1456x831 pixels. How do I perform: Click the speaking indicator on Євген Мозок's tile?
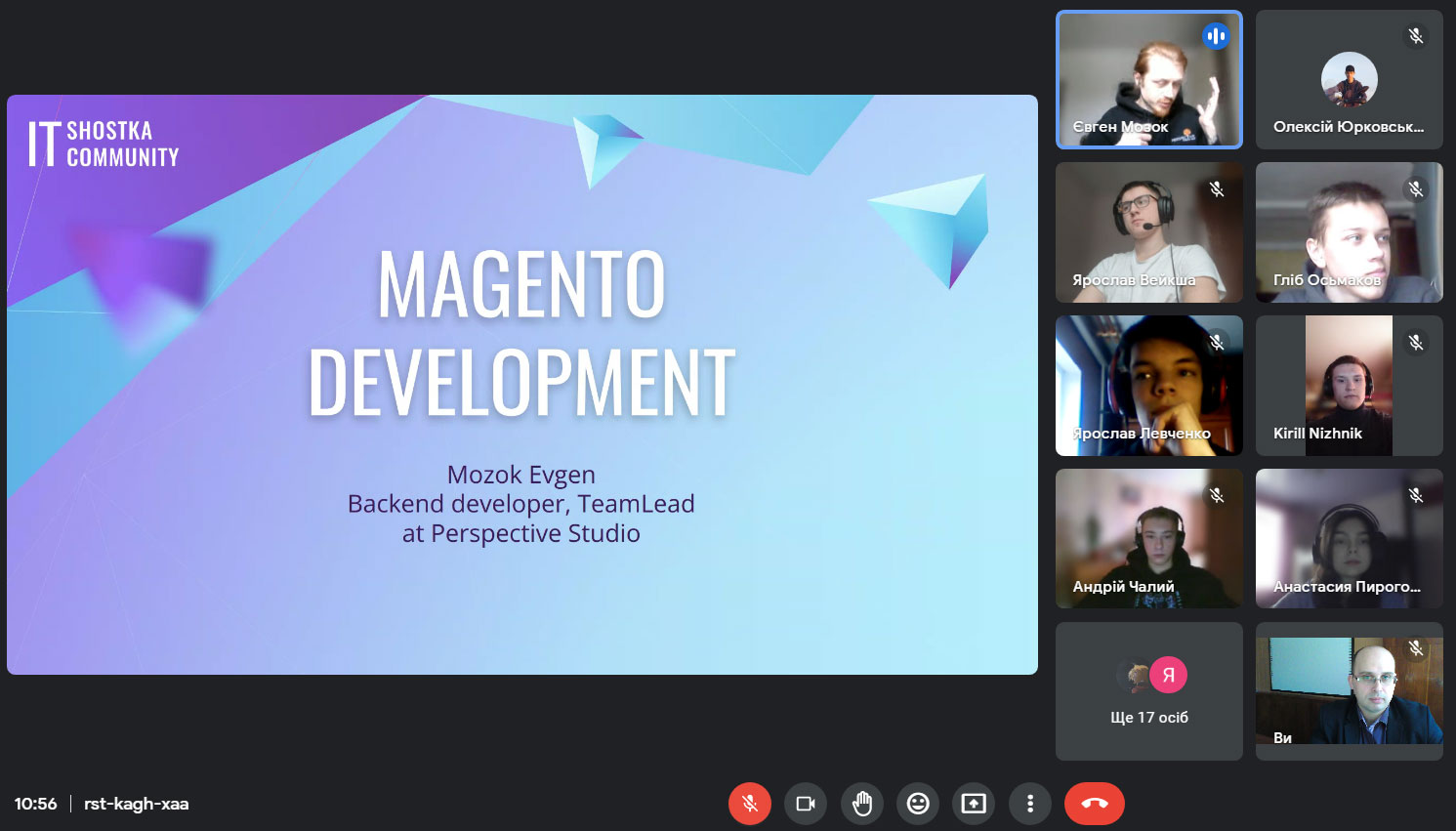[x=1216, y=37]
